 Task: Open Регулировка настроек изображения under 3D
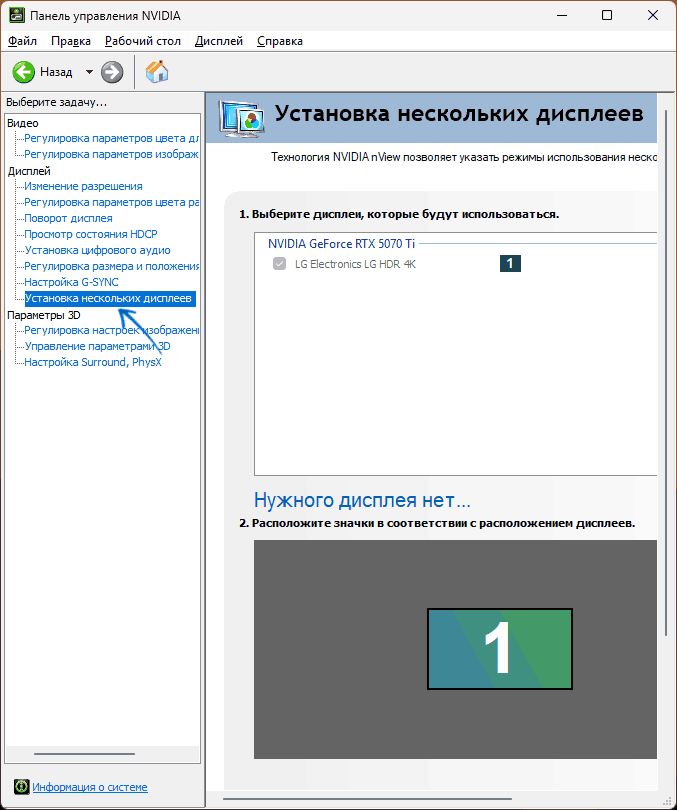point(112,330)
